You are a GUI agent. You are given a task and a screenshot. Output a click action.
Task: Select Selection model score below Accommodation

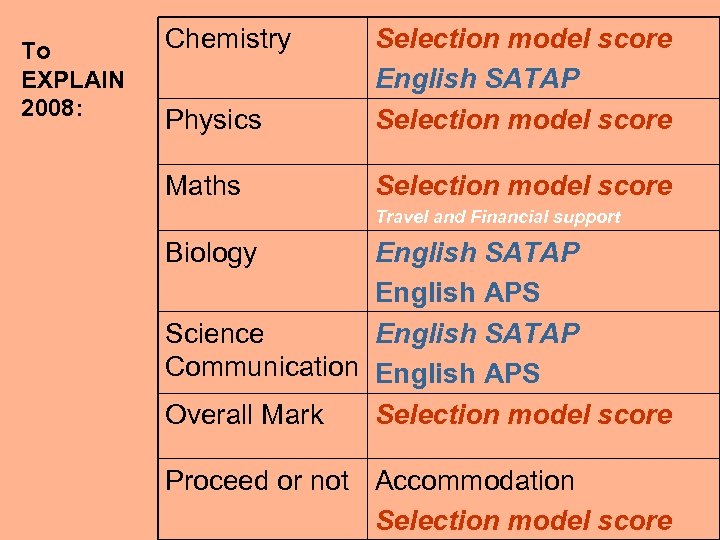[523, 521]
